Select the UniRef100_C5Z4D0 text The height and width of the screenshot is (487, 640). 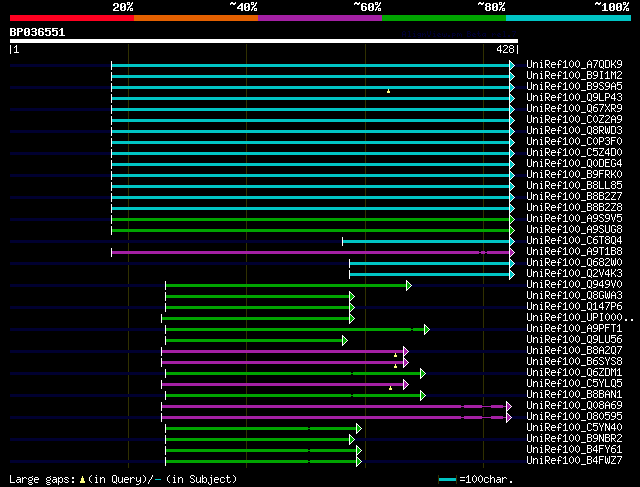574,153
